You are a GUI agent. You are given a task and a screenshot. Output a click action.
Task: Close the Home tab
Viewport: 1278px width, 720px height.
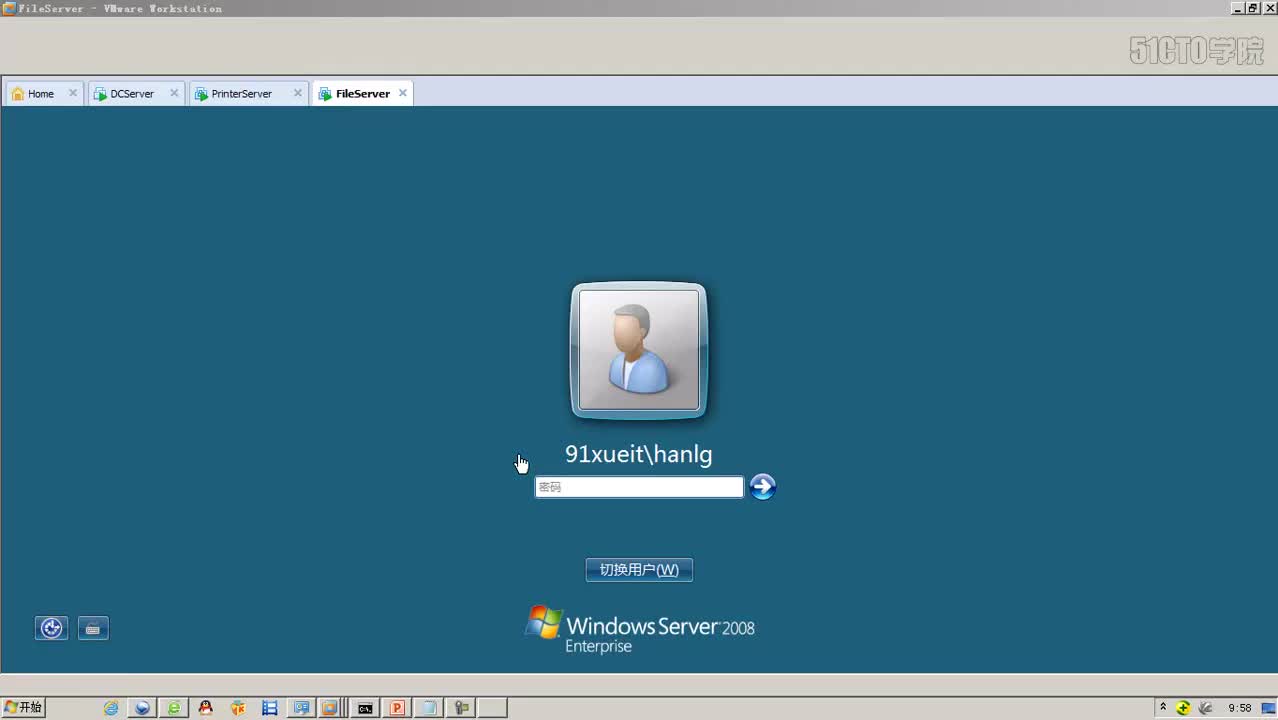coord(73,93)
